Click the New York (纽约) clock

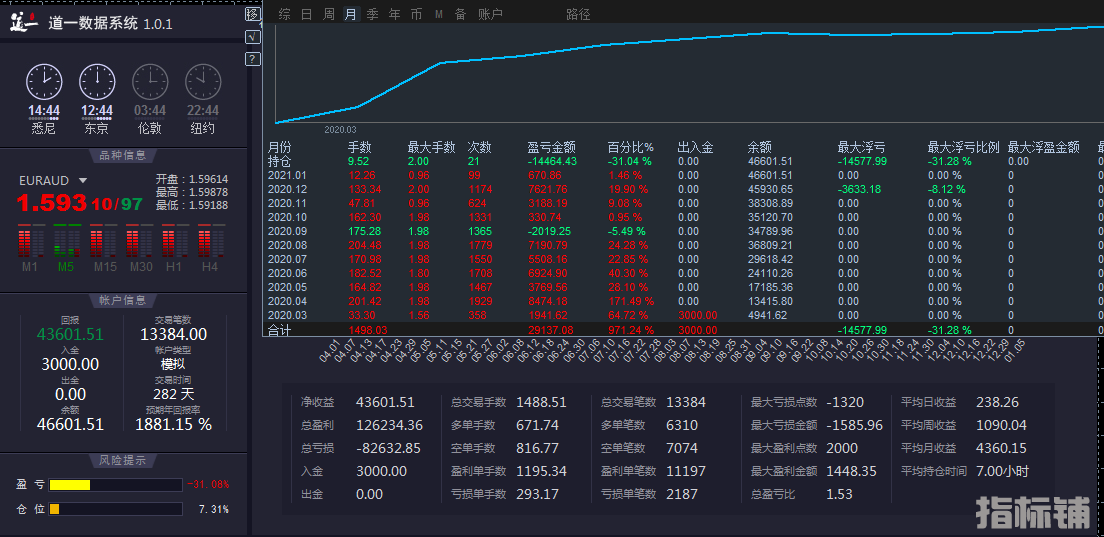point(203,82)
